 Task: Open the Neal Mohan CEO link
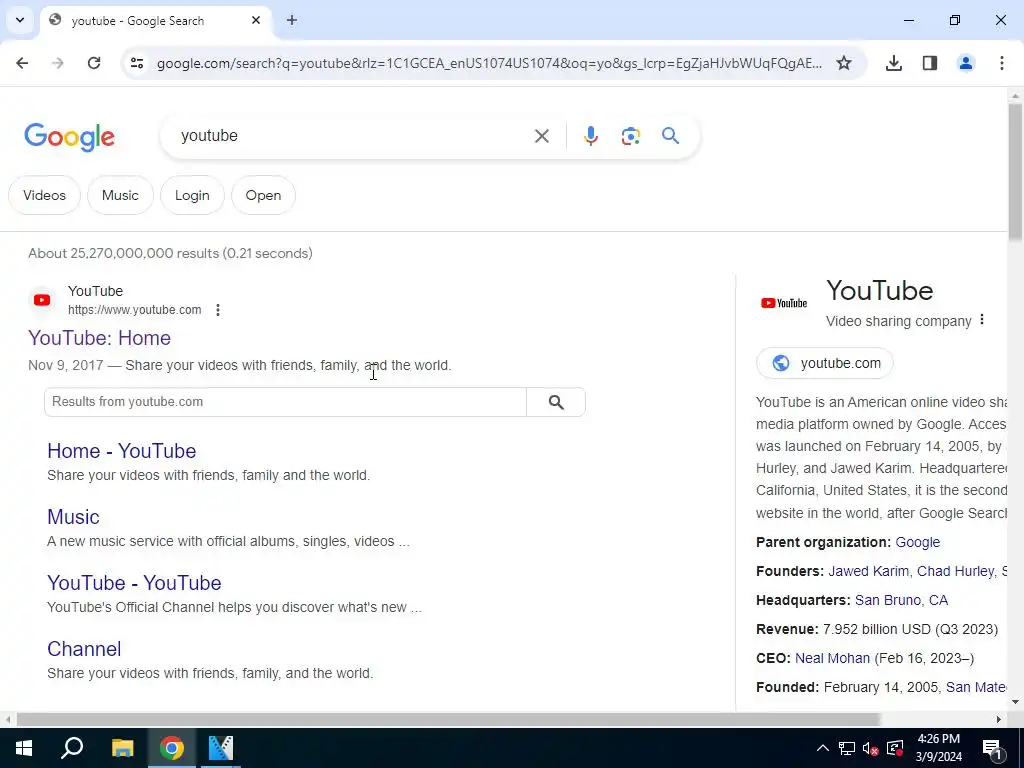(832, 658)
